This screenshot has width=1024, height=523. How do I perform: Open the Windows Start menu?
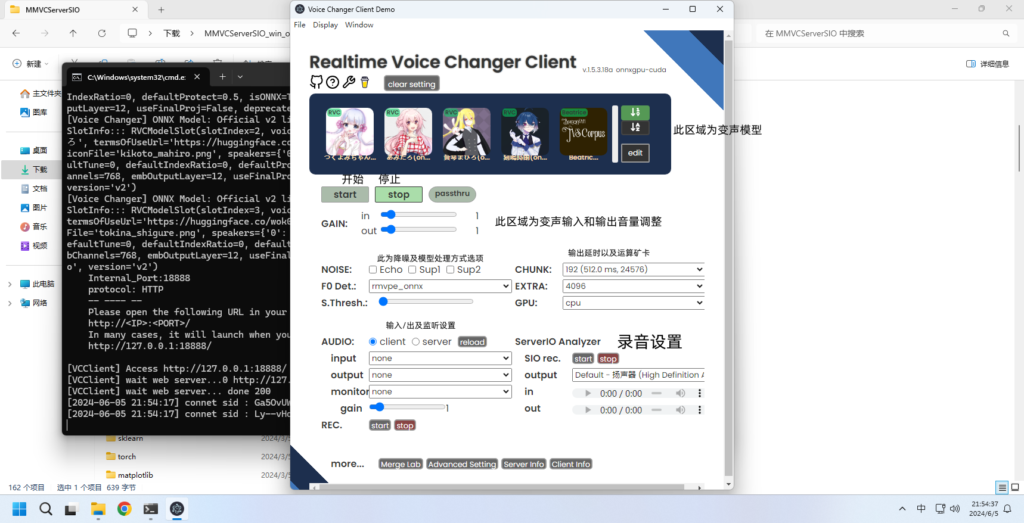point(19,509)
